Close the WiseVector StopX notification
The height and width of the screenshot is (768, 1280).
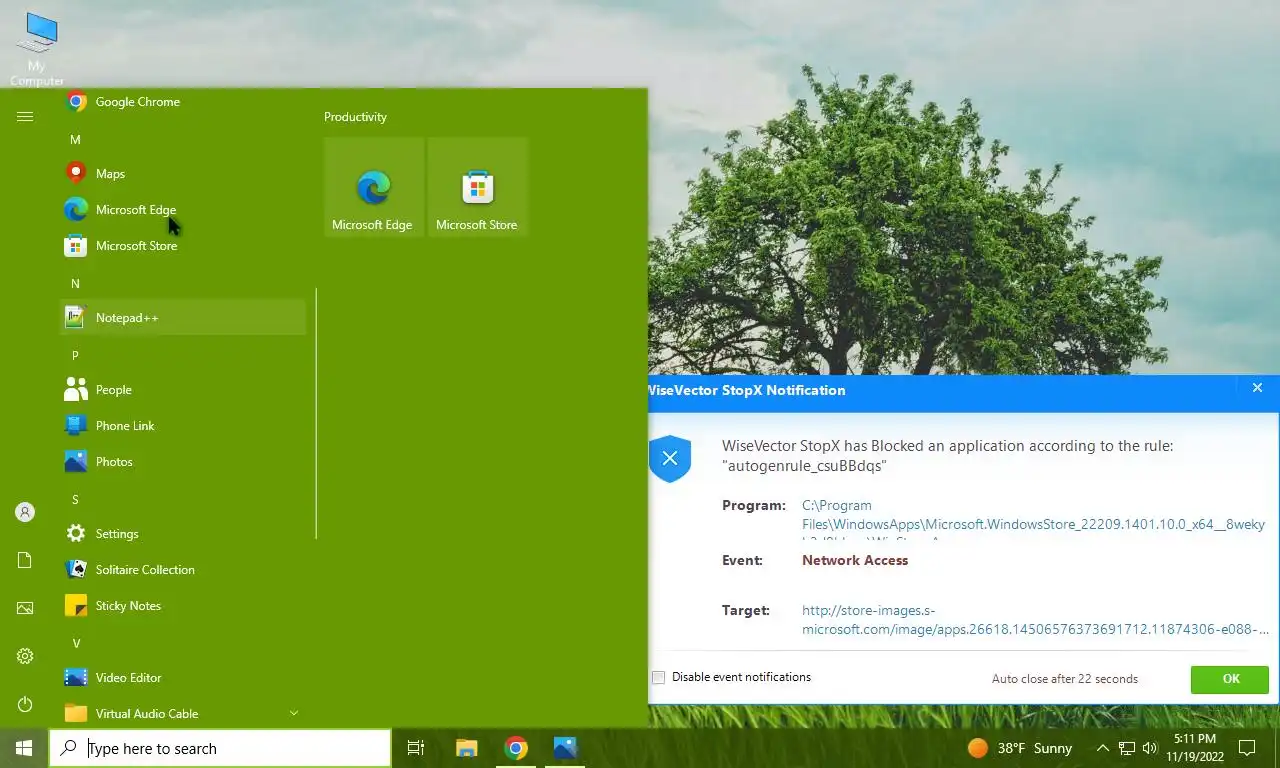click(1257, 388)
